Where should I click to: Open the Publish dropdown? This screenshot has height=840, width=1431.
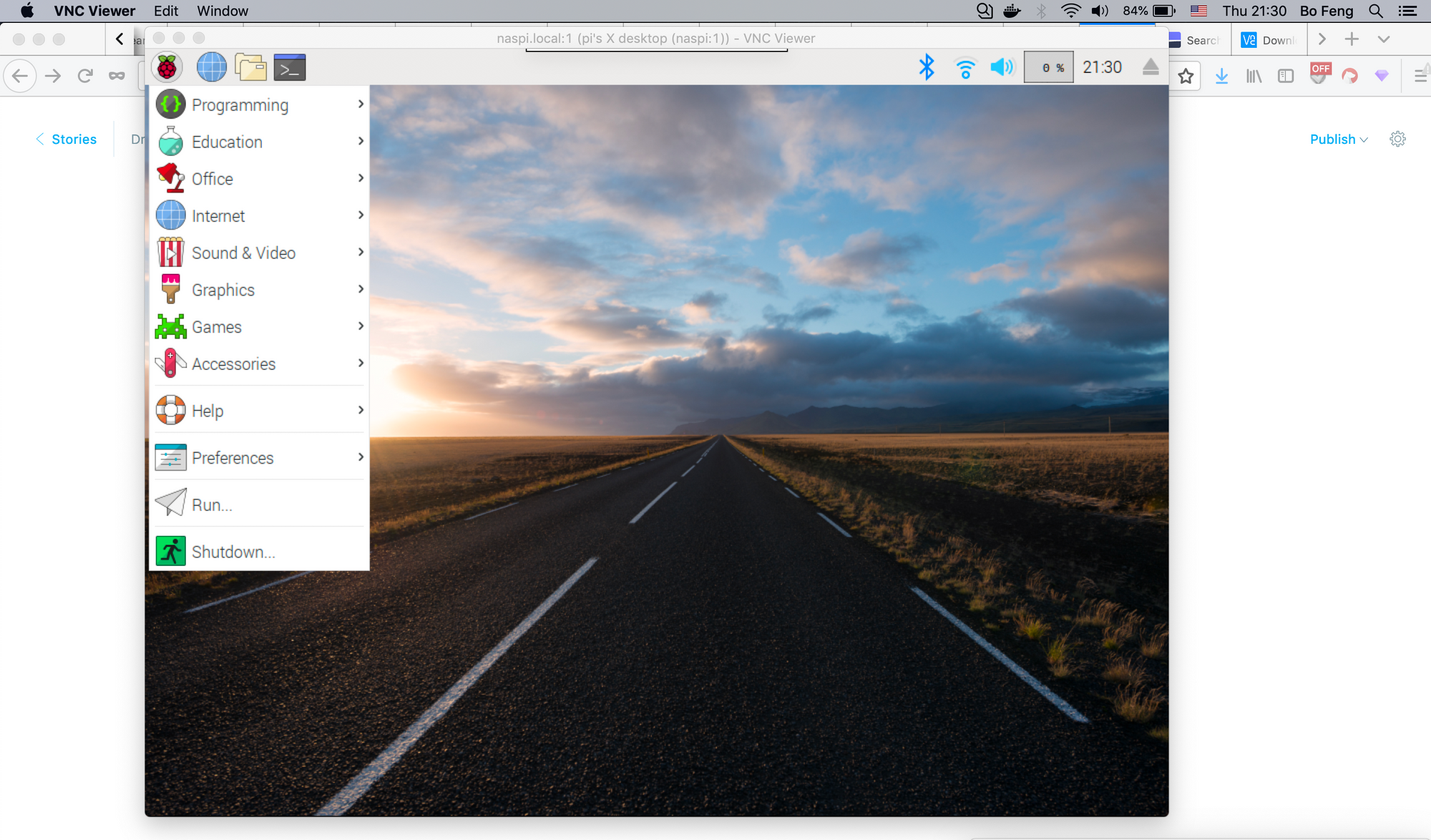click(x=1338, y=140)
